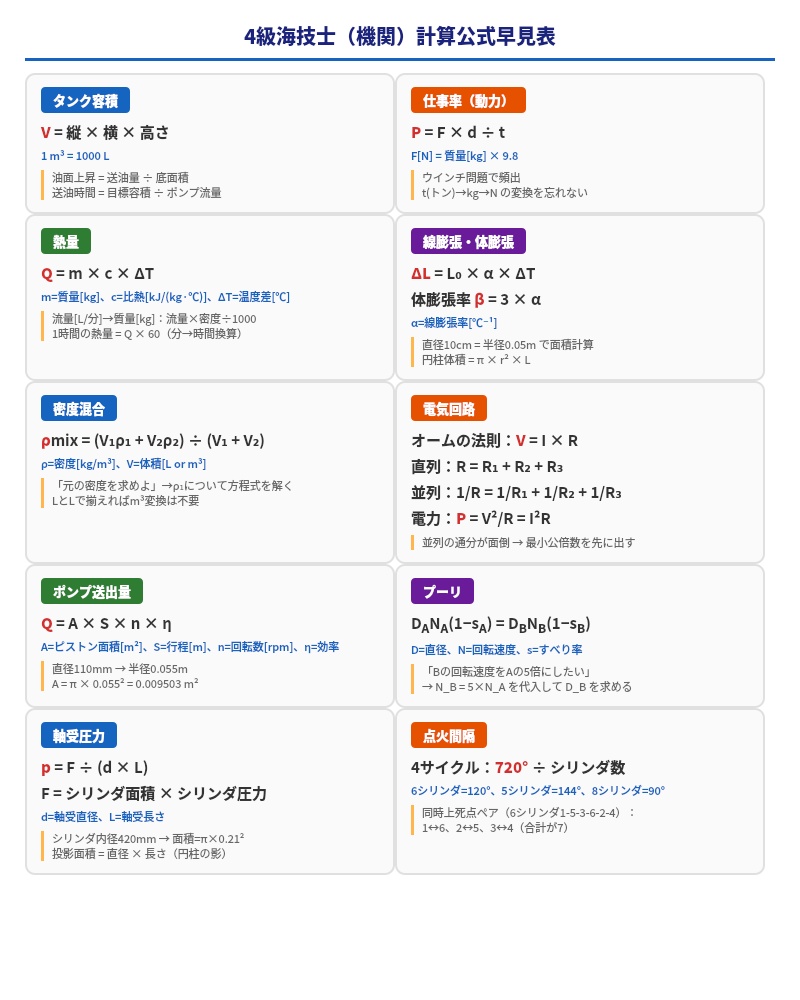Select the blue 軸受圧力 badge
Screen dimensions: 800x1000
(79, 735)
